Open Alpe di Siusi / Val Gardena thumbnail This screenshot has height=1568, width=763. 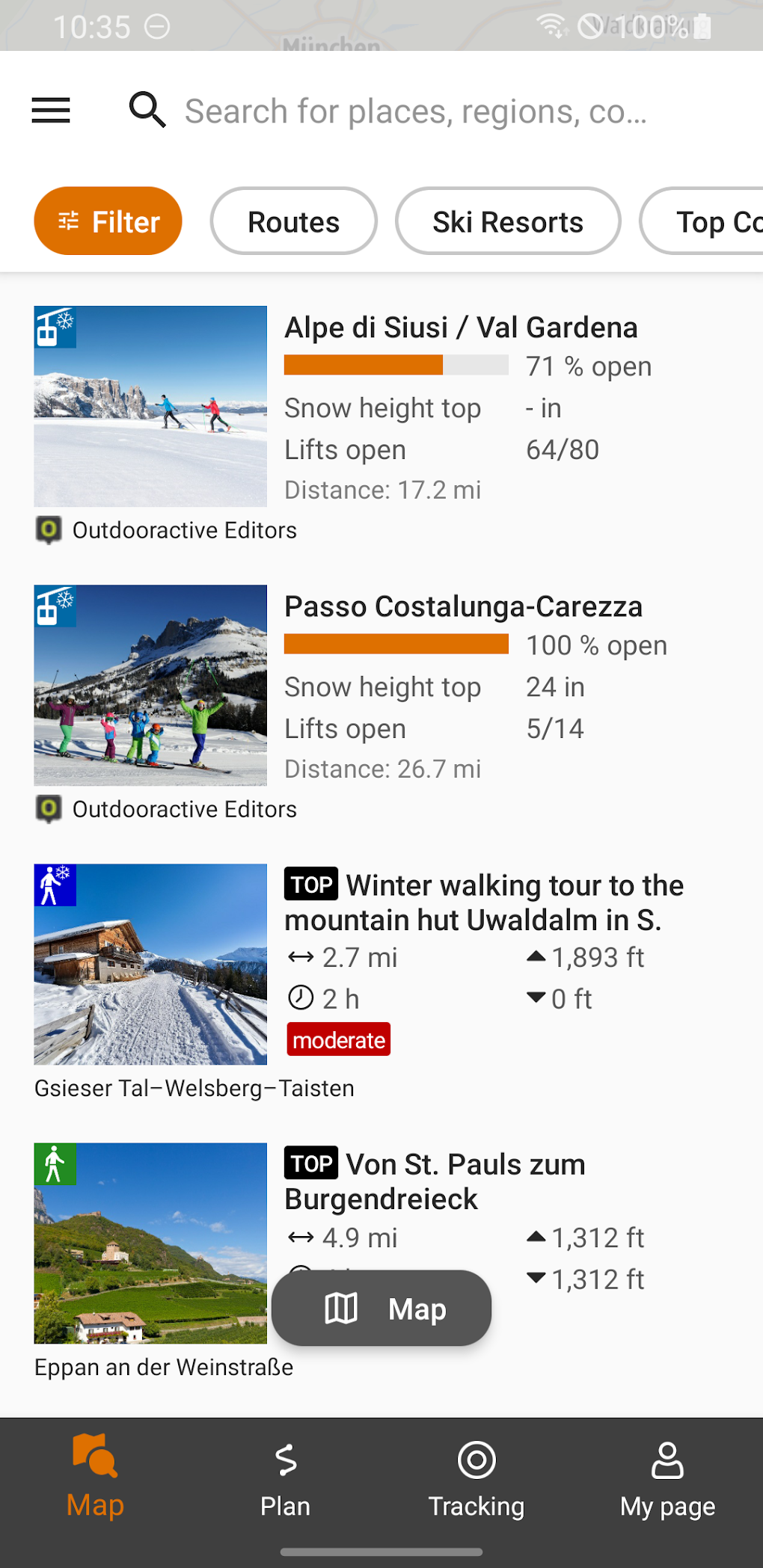pos(150,406)
